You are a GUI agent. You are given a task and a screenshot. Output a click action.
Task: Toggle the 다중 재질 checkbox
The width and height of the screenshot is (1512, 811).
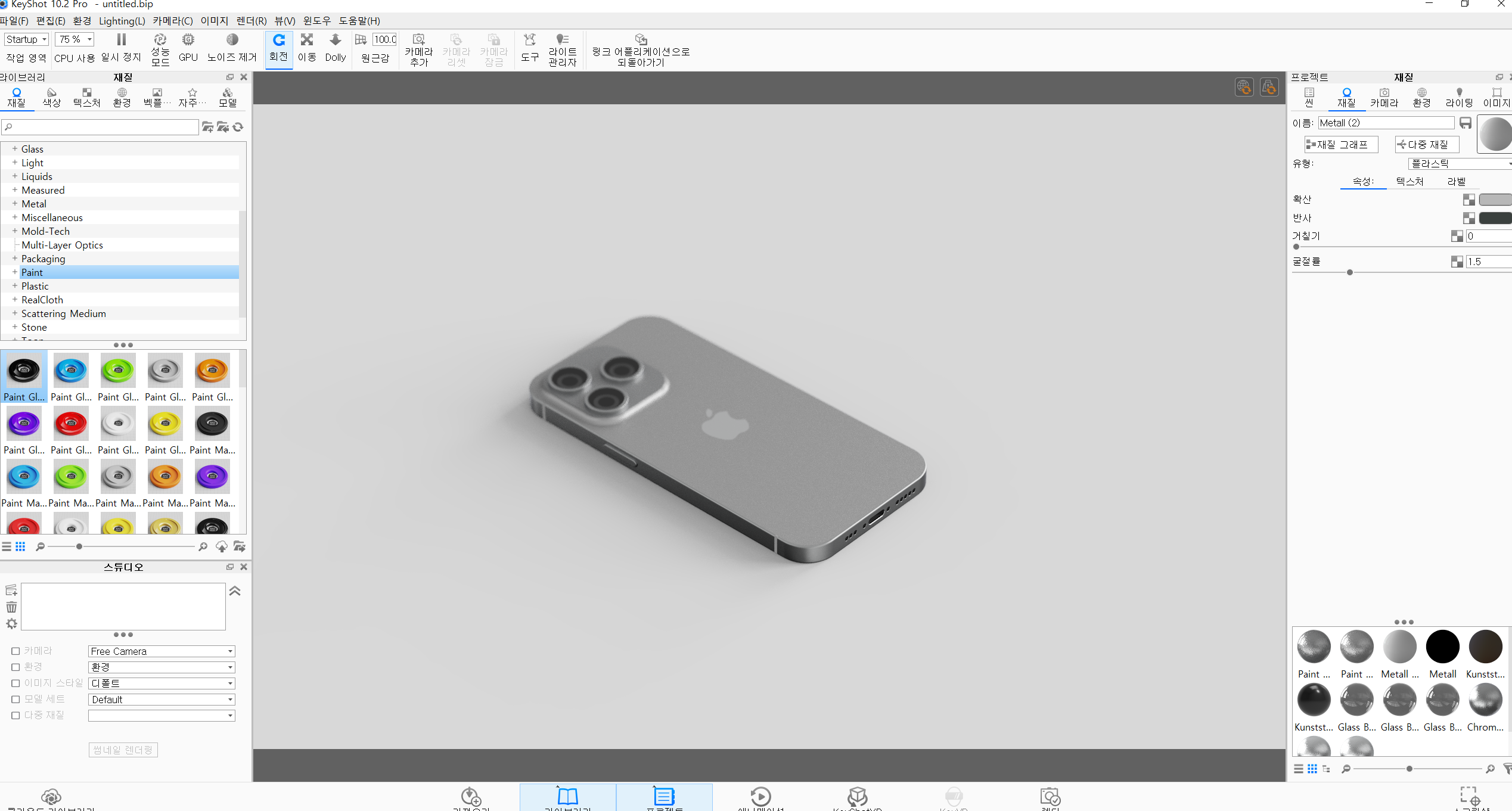15,716
